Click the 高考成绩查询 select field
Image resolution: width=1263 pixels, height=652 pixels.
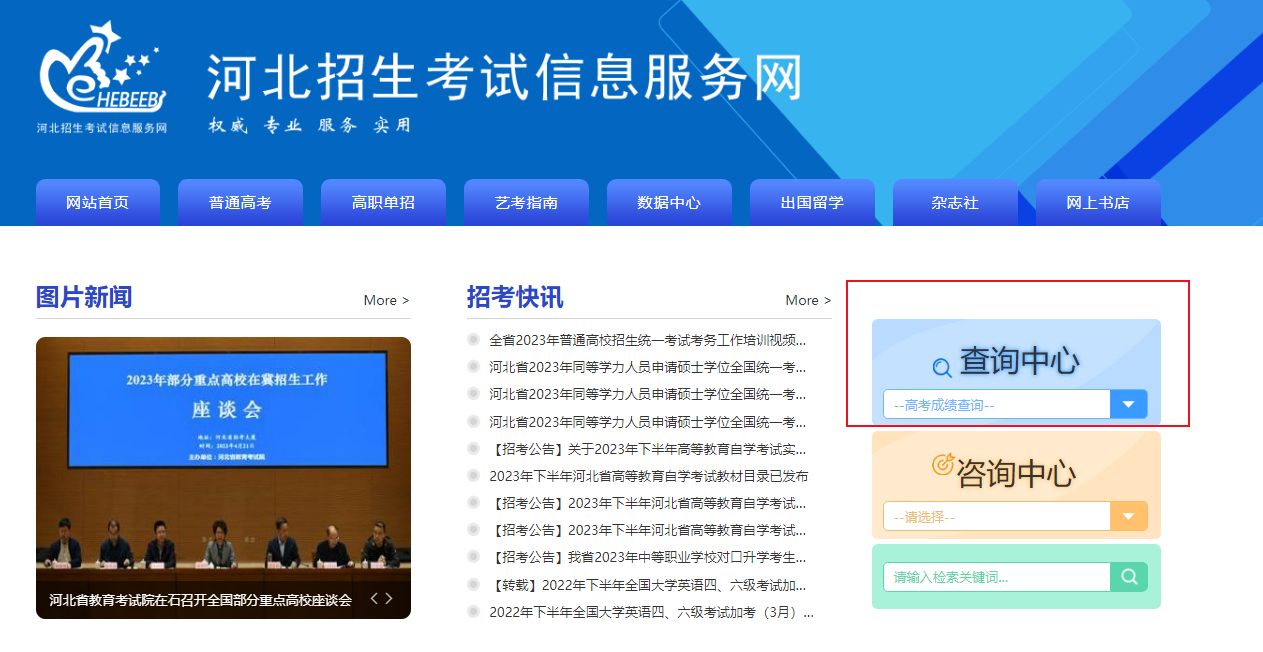tap(1015, 404)
